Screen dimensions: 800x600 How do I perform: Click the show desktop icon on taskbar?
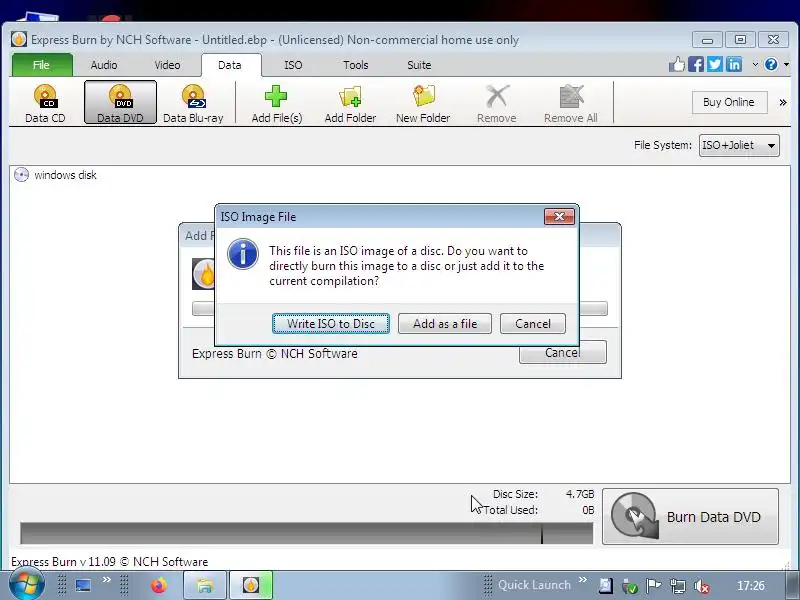click(83, 585)
